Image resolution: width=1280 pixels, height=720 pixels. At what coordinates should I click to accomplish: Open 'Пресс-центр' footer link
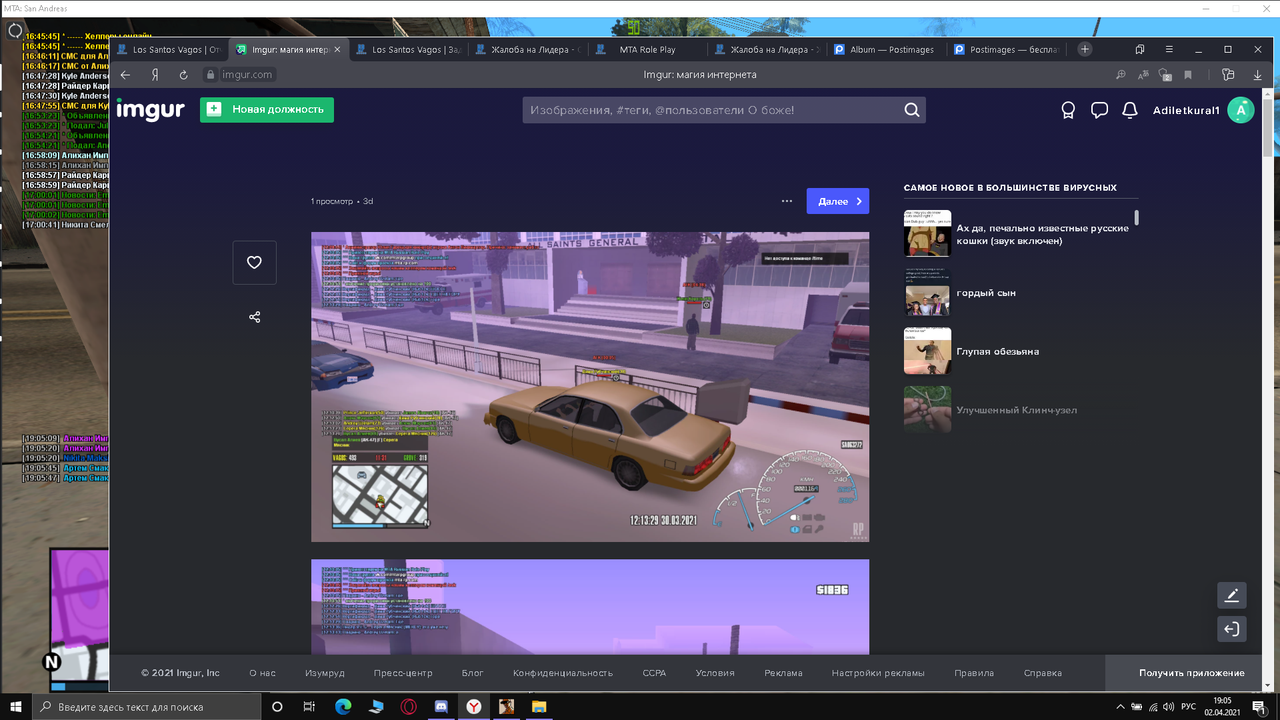coord(403,673)
